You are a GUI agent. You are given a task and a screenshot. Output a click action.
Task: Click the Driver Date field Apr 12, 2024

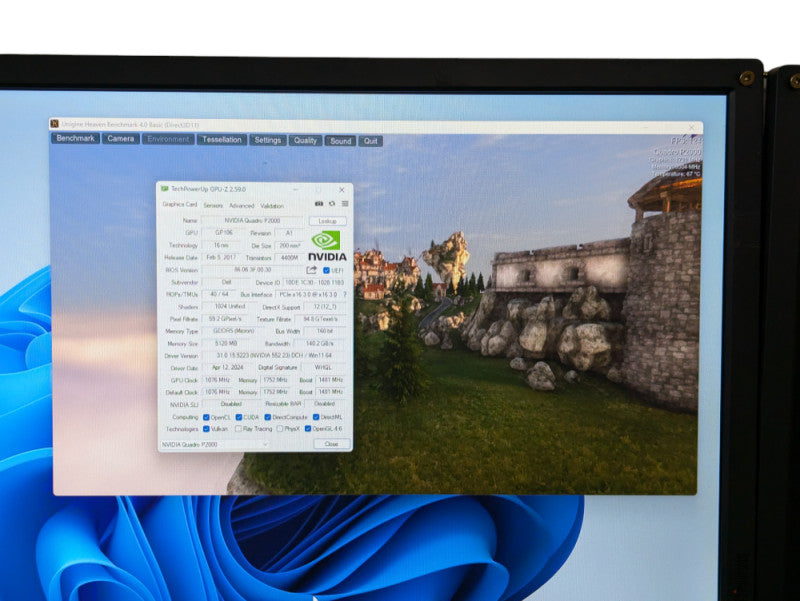(x=228, y=367)
